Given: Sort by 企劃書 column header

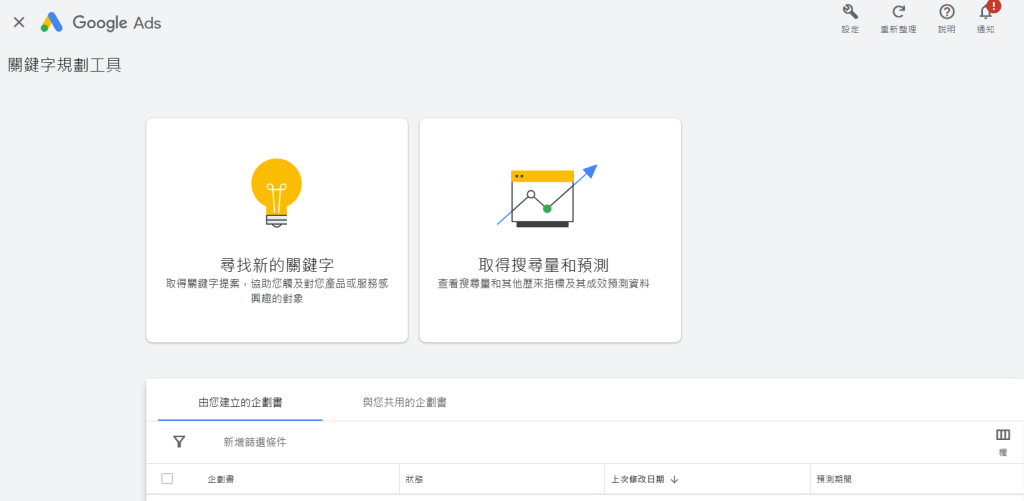Looking at the screenshot, I should tap(221, 479).
